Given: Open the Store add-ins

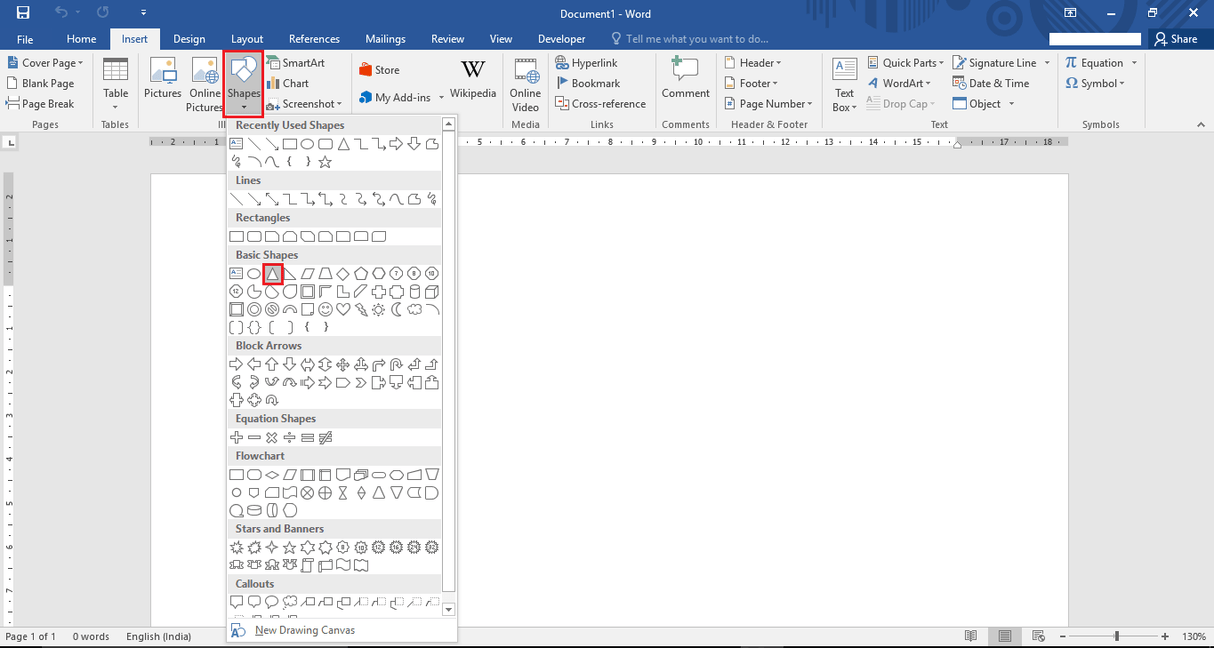Looking at the screenshot, I should point(383,69).
